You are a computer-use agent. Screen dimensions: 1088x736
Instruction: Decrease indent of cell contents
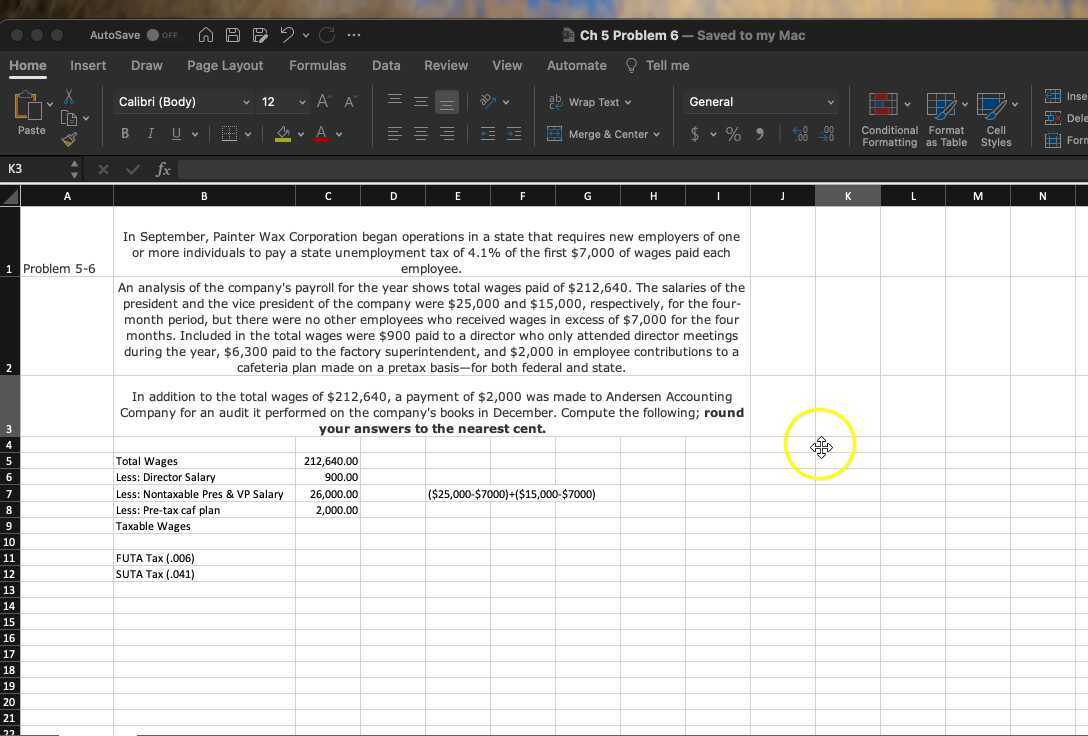[488, 134]
